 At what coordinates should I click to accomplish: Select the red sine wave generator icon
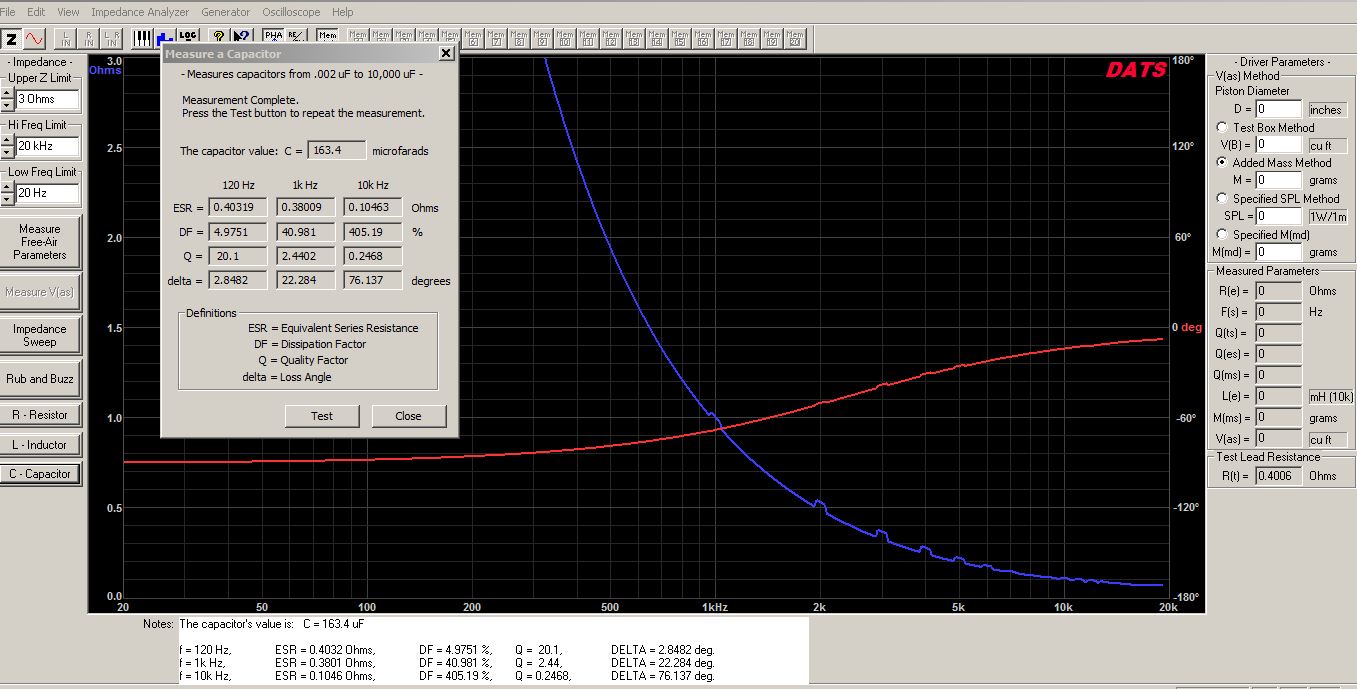[x=35, y=39]
